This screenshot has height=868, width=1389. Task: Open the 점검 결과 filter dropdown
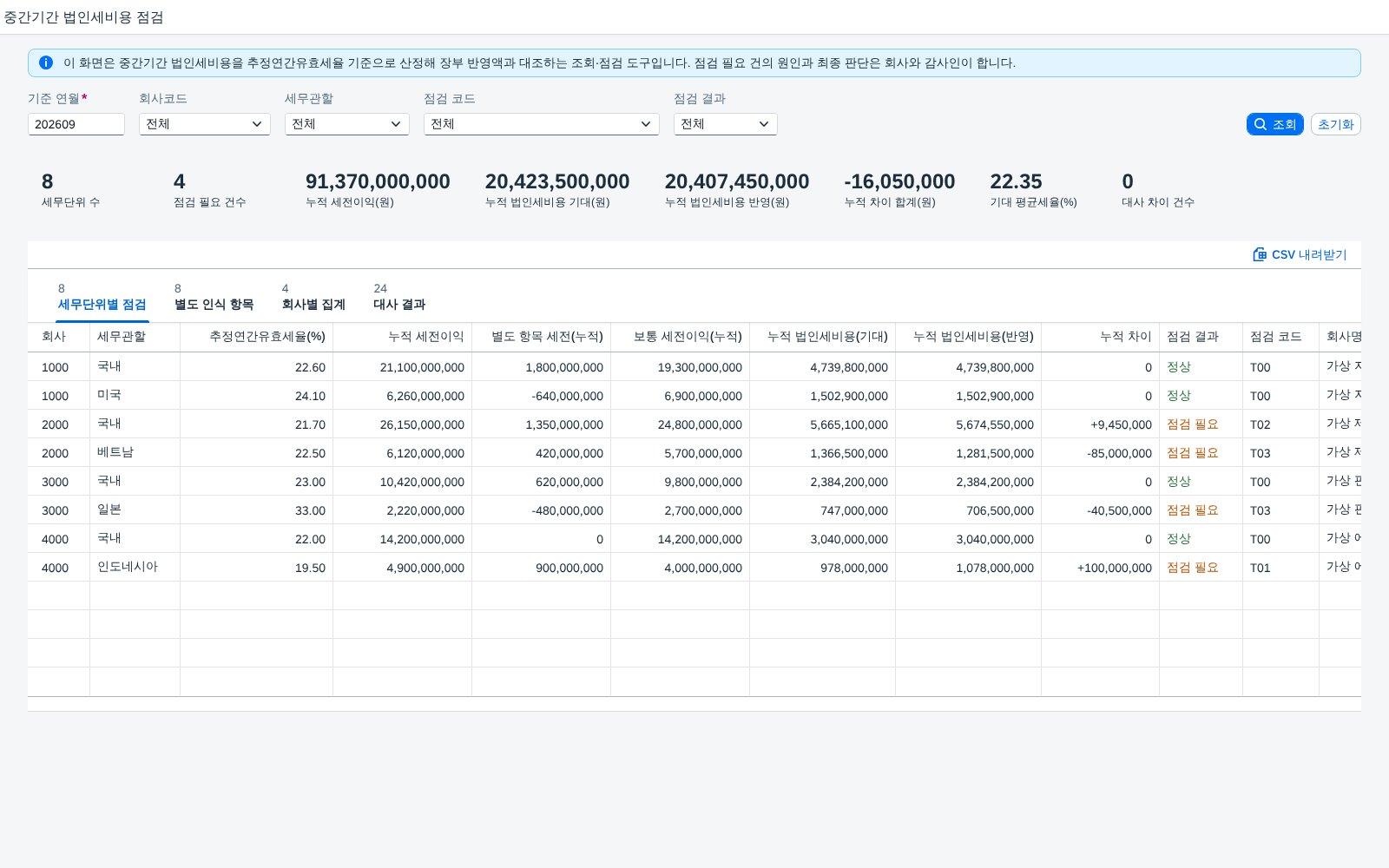point(726,124)
